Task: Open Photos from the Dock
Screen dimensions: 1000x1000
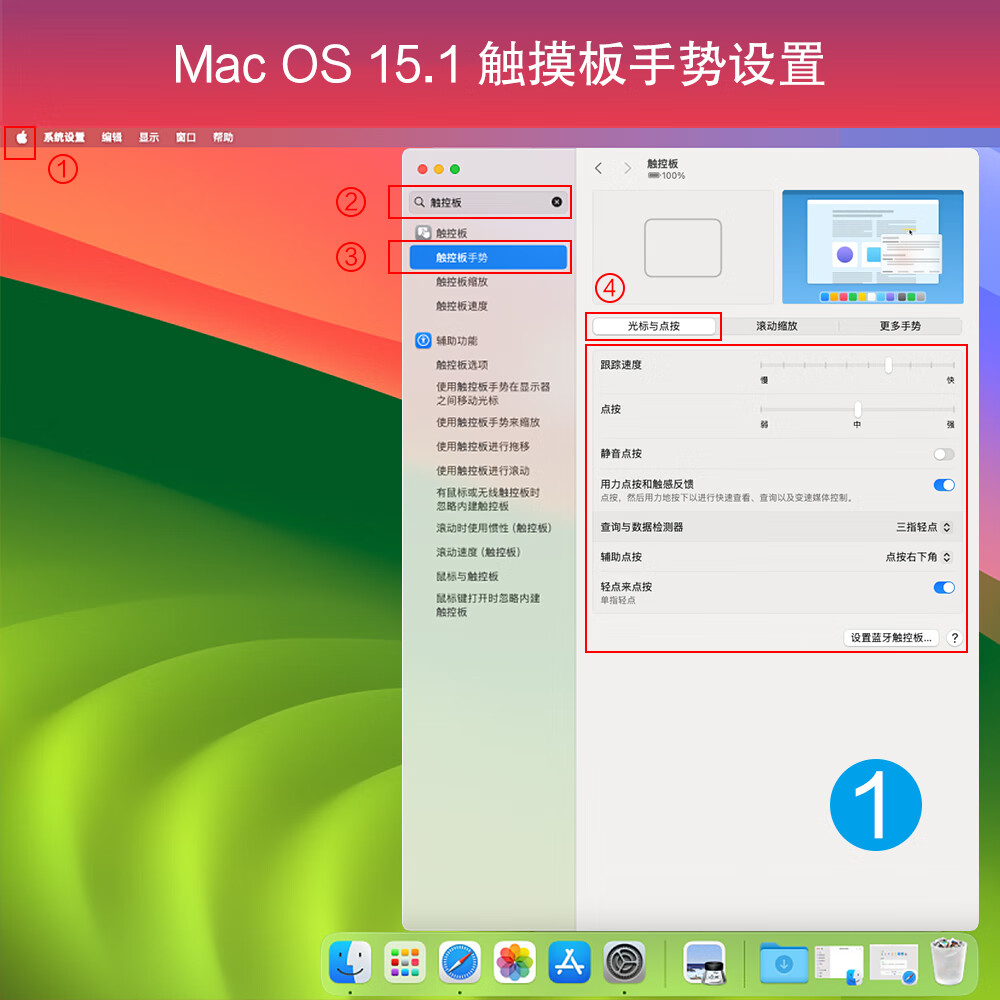Action: click(515, 962)
